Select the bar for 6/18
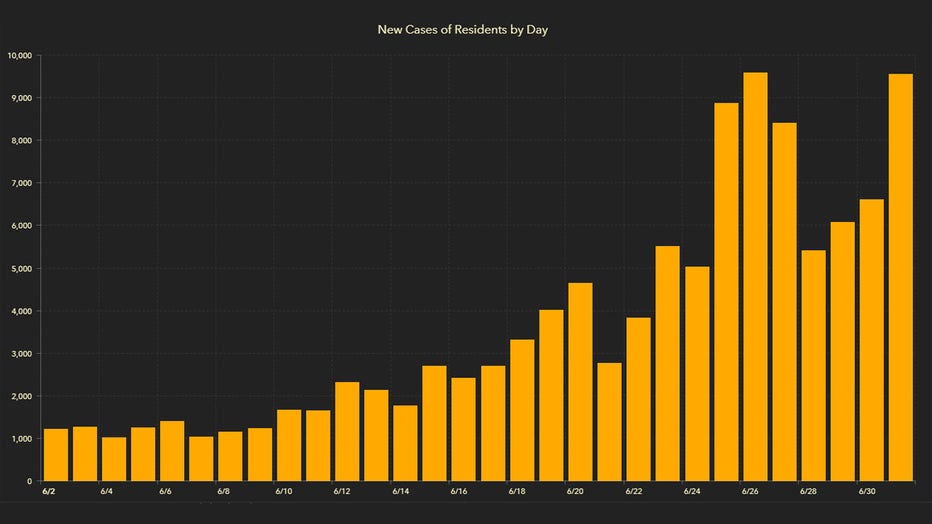 pos(522,411)
